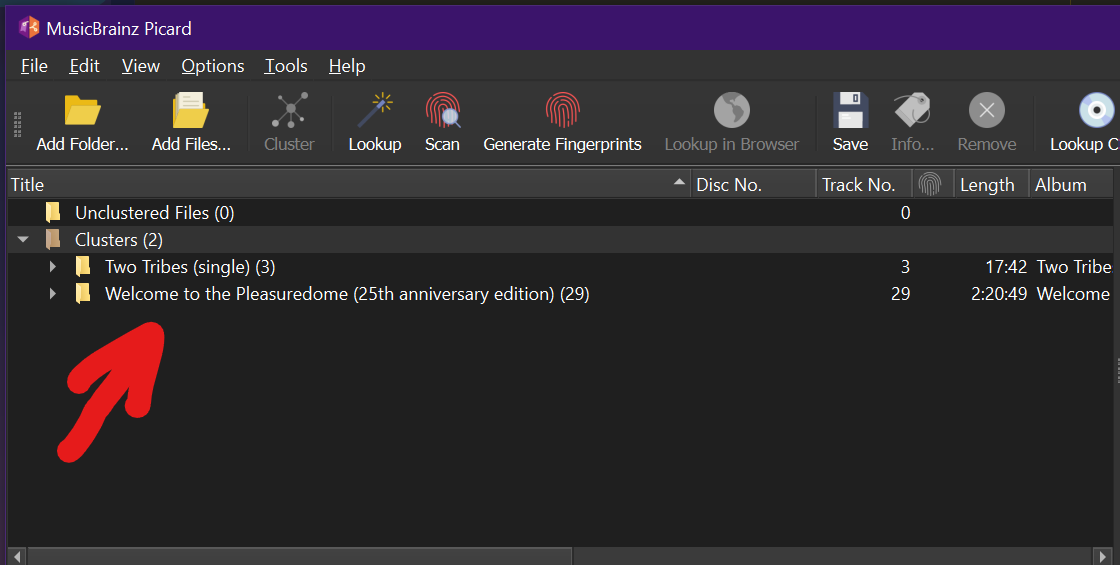The width and height of the screenshot is (1120, 565).
Task: Collapse the Clusters tree node
Action: 23,239
